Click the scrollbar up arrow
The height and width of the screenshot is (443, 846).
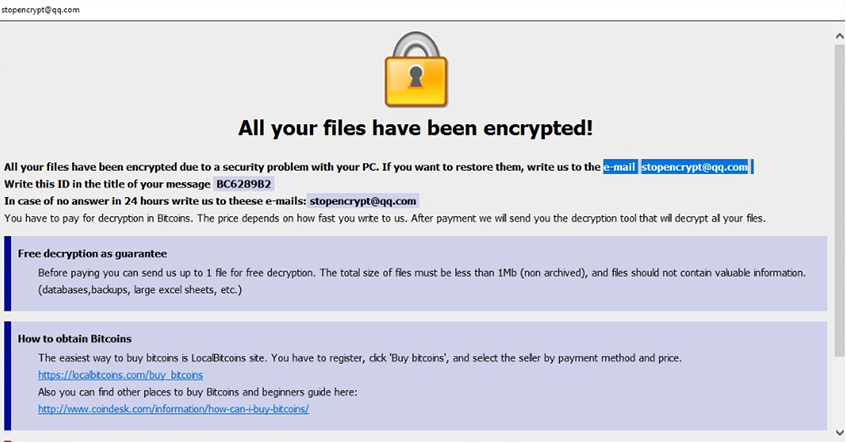[x=838, y=36]
